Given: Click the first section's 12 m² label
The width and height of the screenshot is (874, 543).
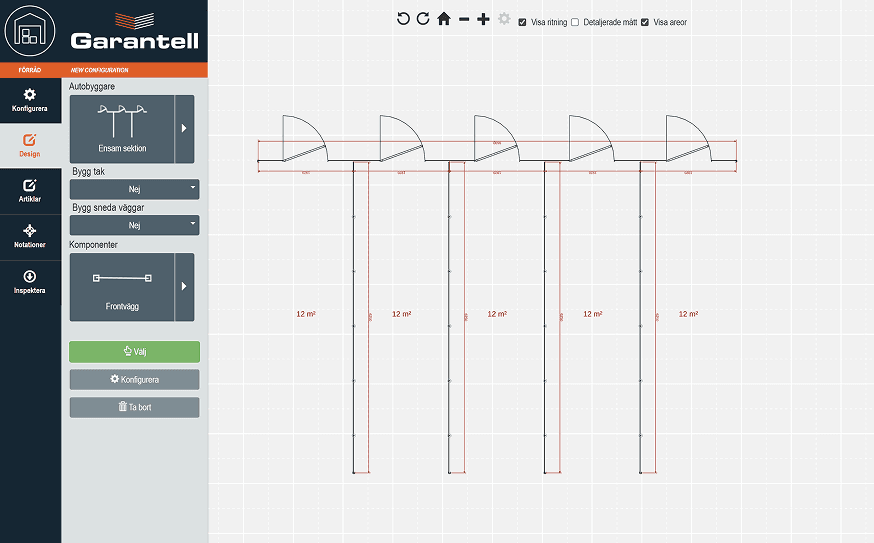Looking at the screenshot, I should click(306, 314).
